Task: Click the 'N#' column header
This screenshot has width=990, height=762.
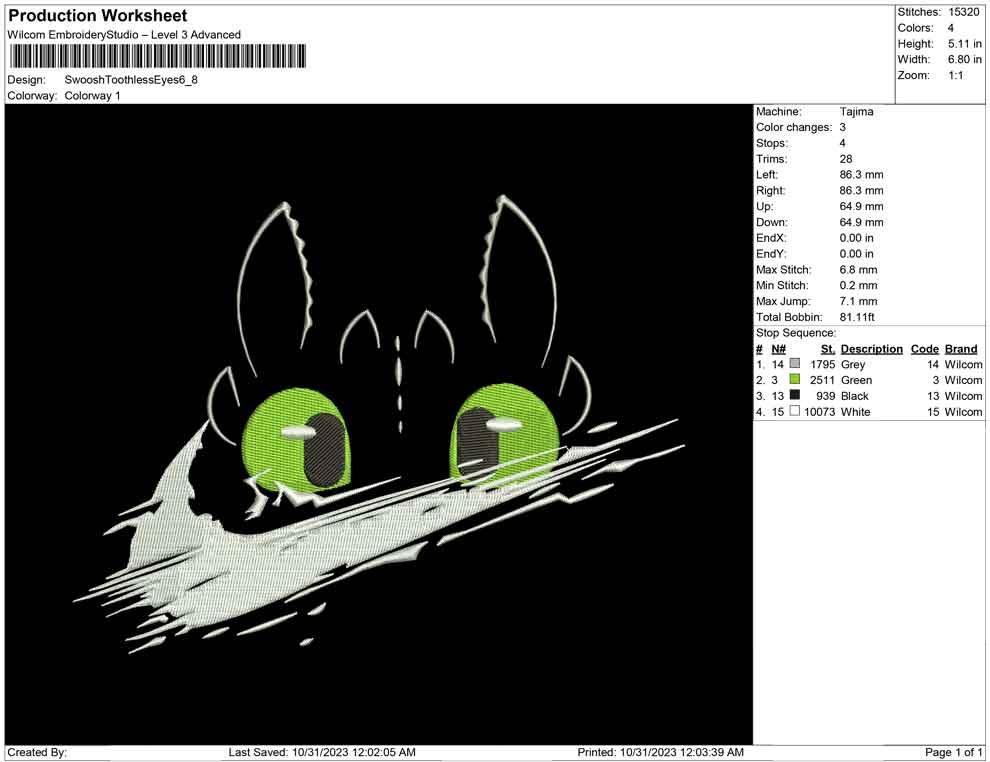Action: click(778, 349)
